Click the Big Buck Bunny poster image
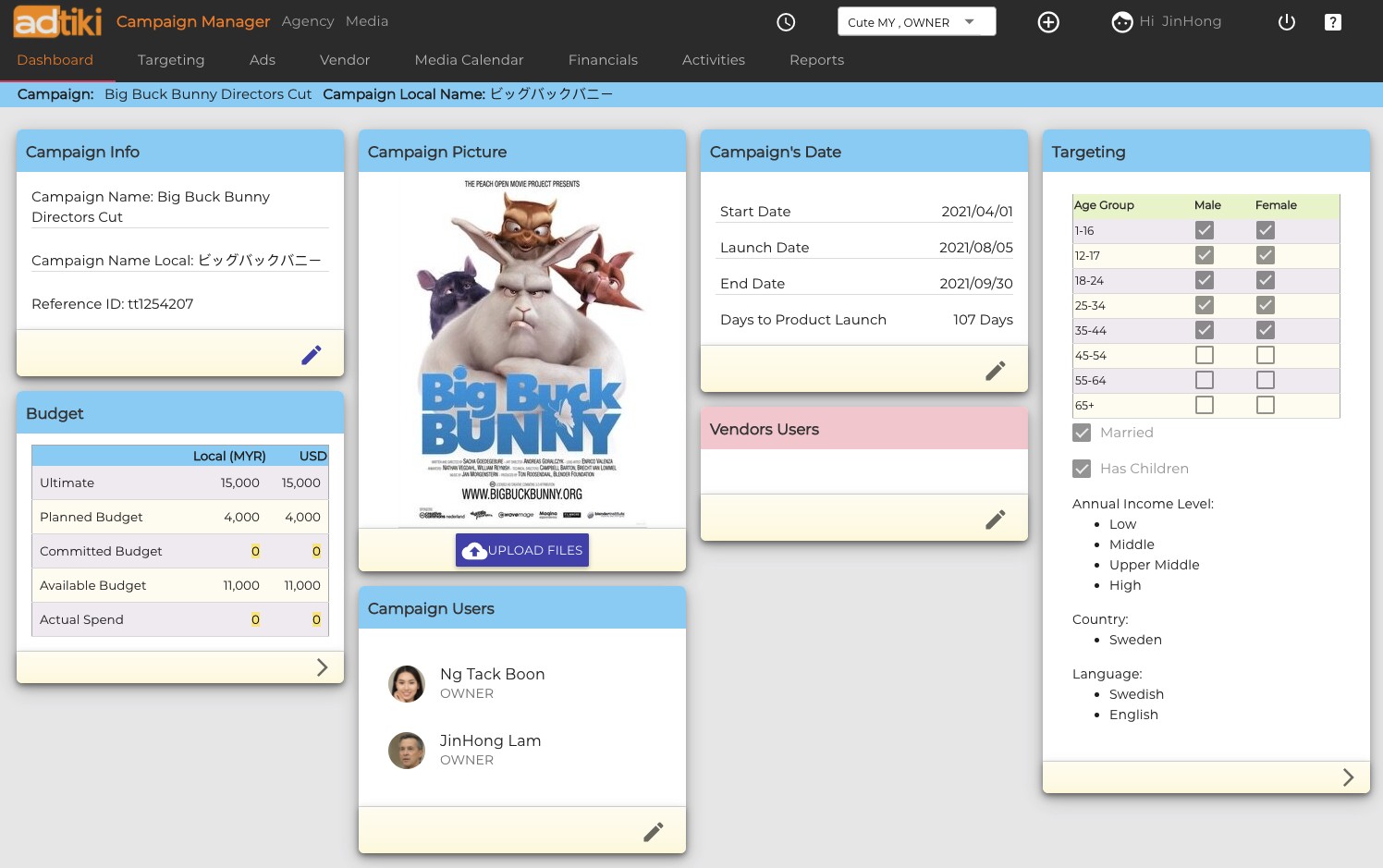Screen dimensions: 1383x868 pyautogui.click(x=522, y=350)
